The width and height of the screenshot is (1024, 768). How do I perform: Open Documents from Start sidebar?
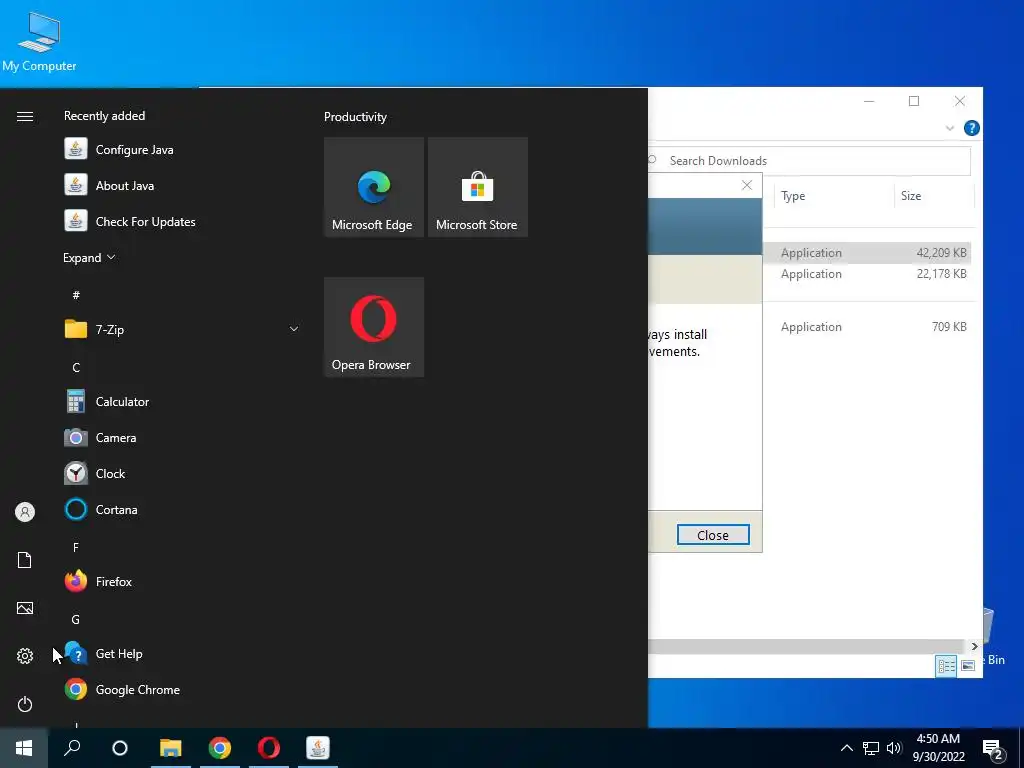point(25,560)
